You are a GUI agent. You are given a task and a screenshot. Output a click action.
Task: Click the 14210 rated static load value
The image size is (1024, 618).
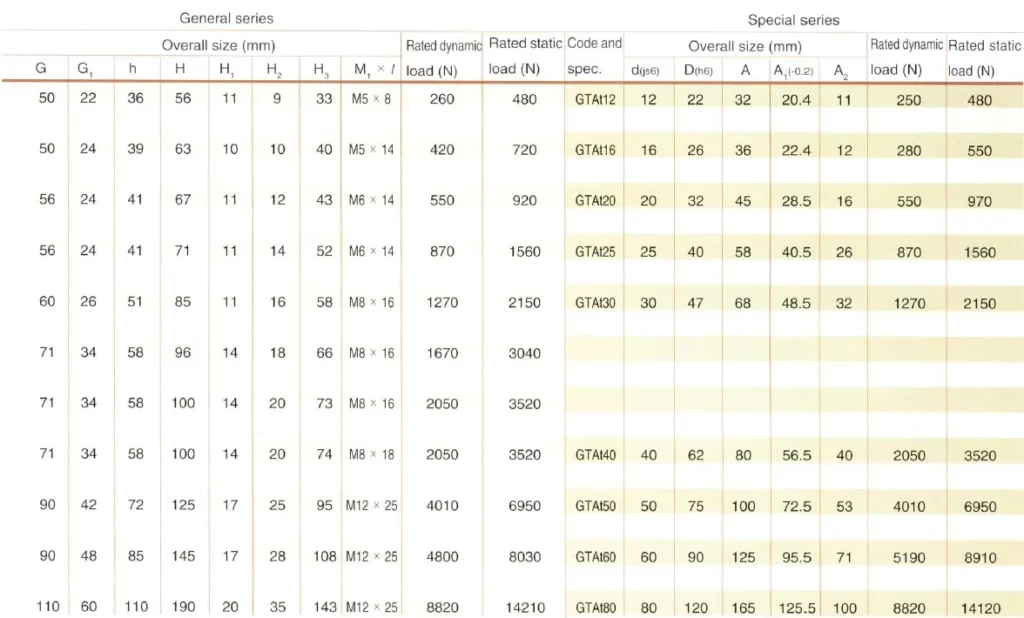click(524, 607)
